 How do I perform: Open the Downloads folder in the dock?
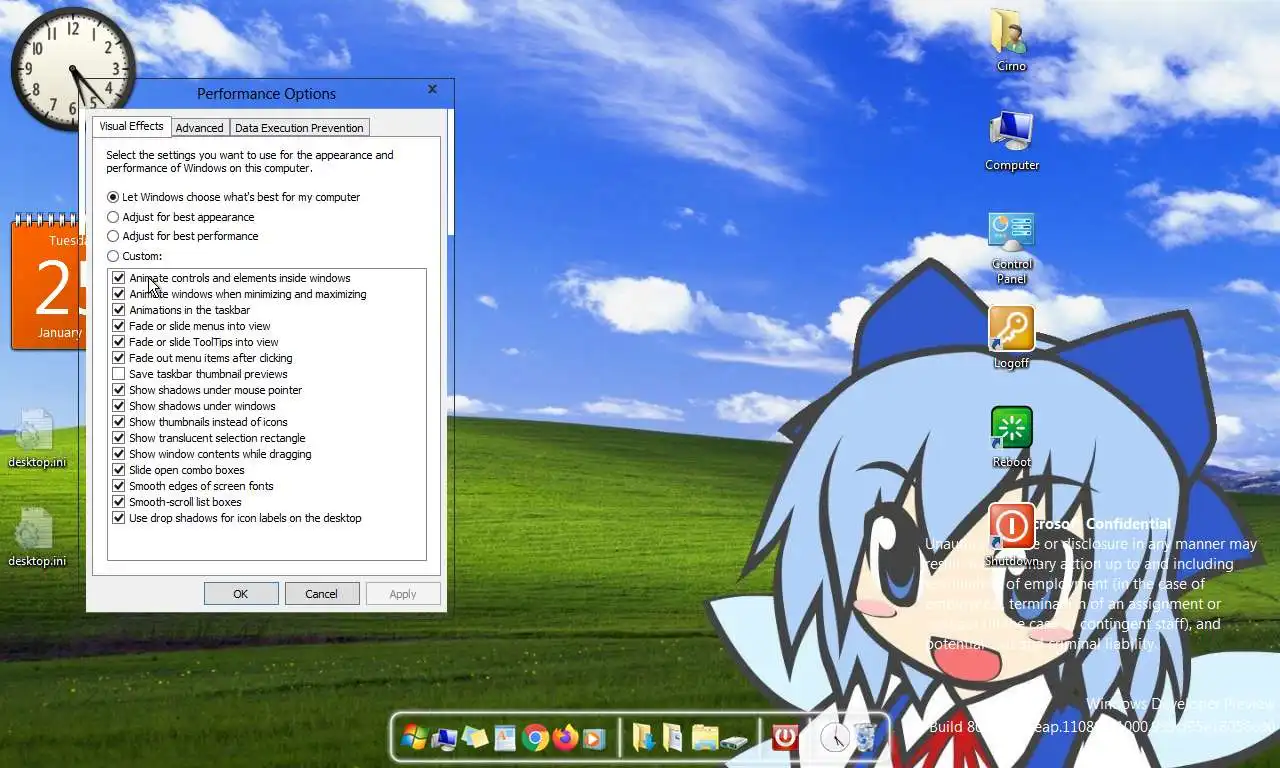(x=644, y=738)
